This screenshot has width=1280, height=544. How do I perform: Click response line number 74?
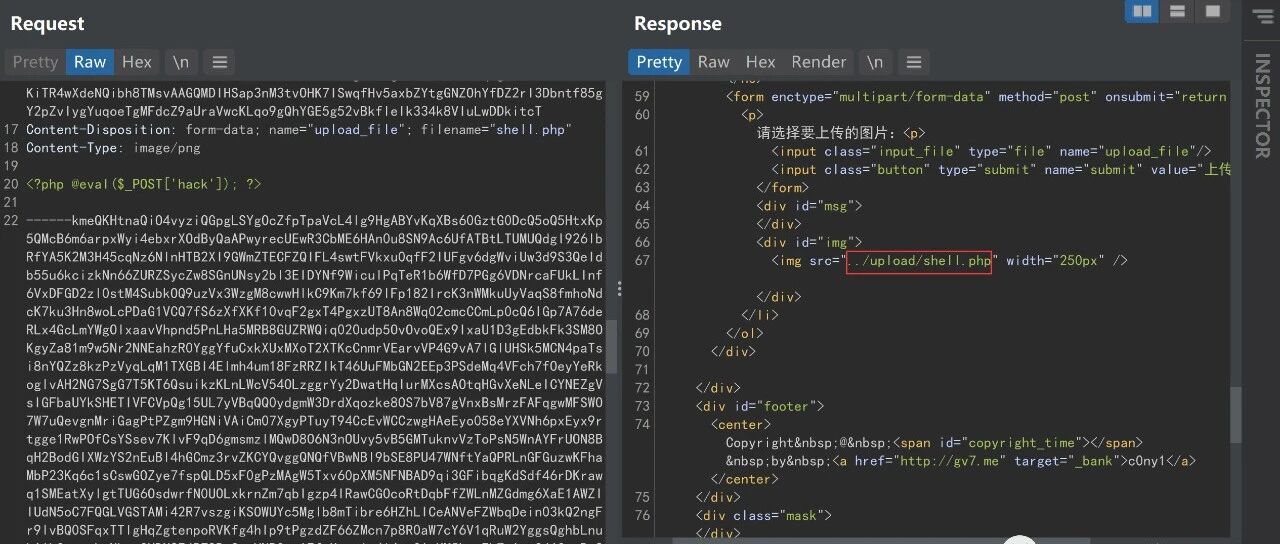pyautogui.click(x=641, y=424)
